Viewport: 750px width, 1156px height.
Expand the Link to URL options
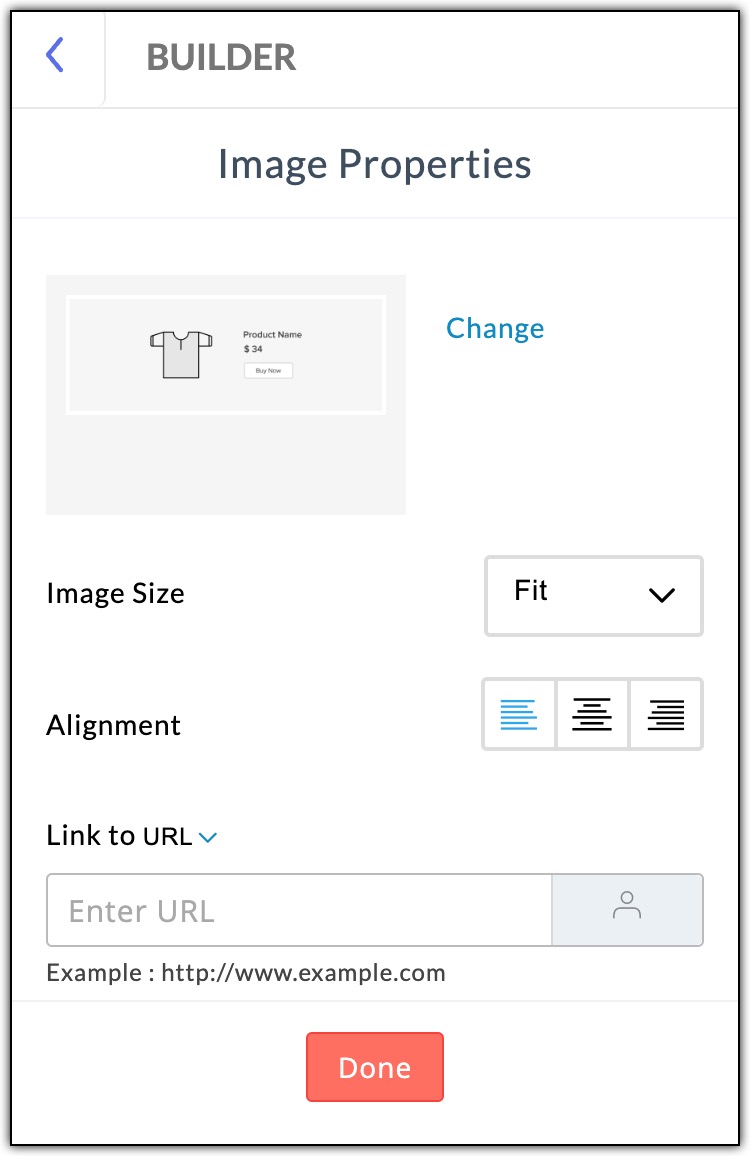pos(131,836)
